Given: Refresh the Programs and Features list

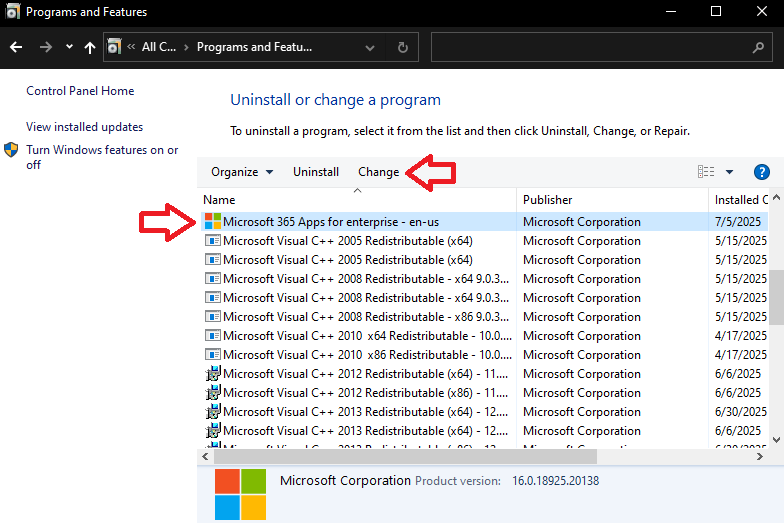Looking at the screenshot, I should pyautogui.click(x=402, y=47).
